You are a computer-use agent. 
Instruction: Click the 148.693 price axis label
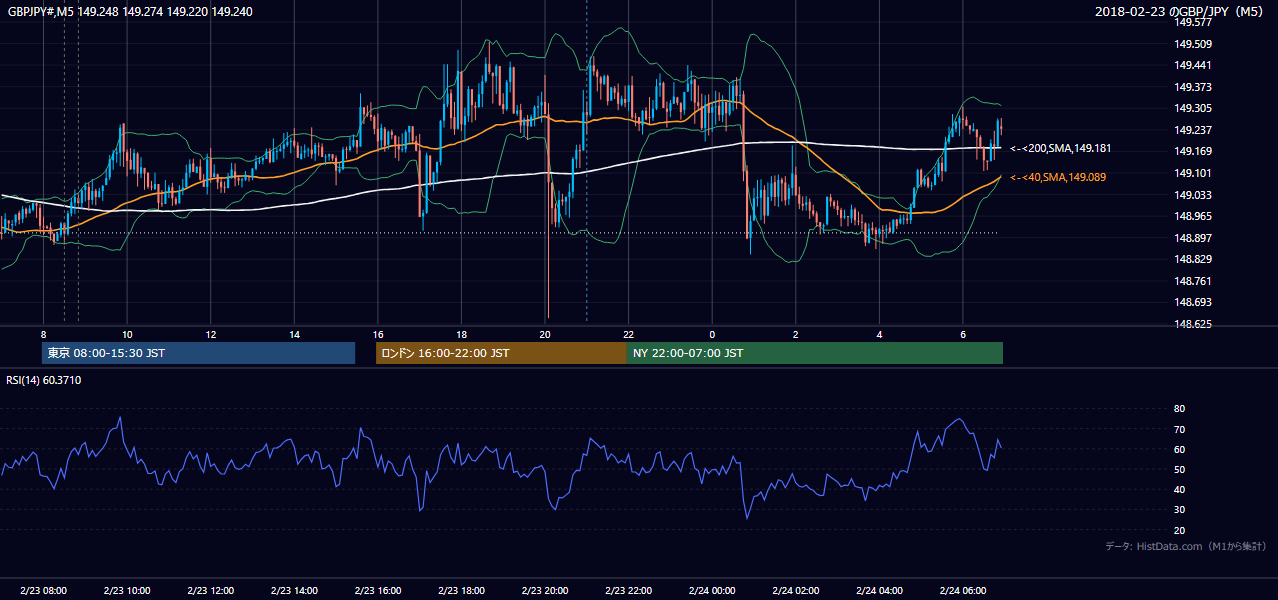[x=1192, y=302]
